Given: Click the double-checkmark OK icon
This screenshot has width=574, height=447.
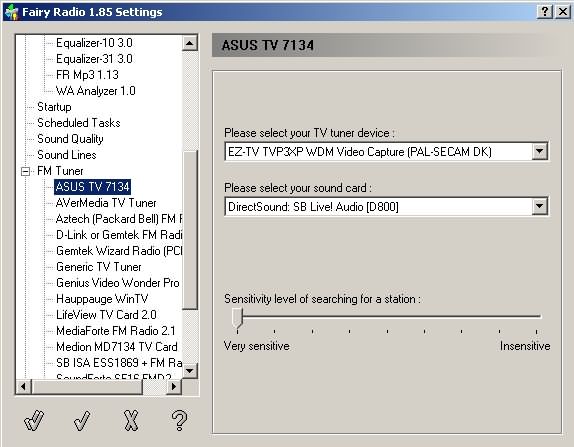Looking at the screenshot, I should coord(34,420).
